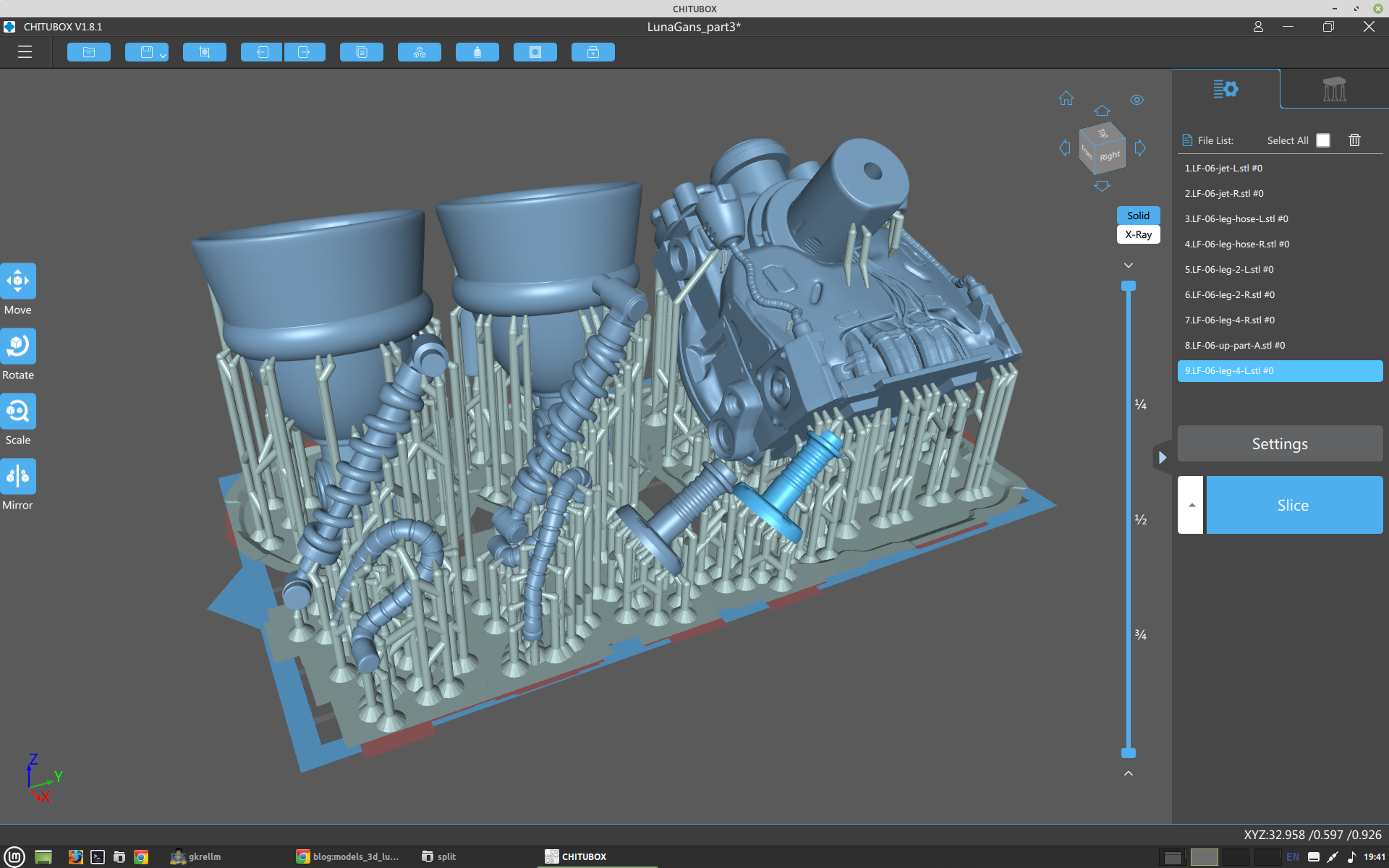The image size is (1389, 868).
Task: Click the undo arrow toolbar button
Action: tap(262, 52)
